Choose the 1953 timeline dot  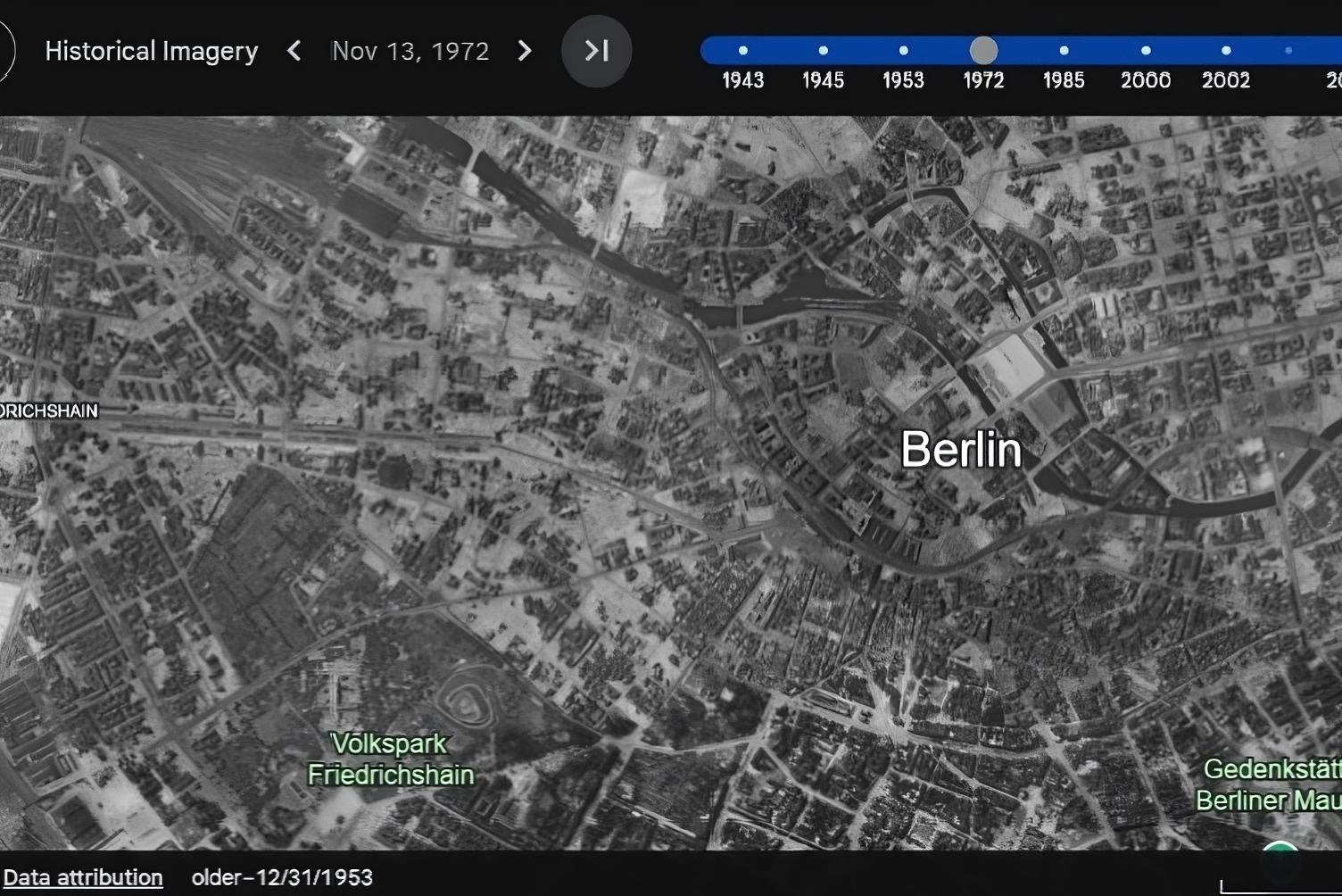point(903,51)
